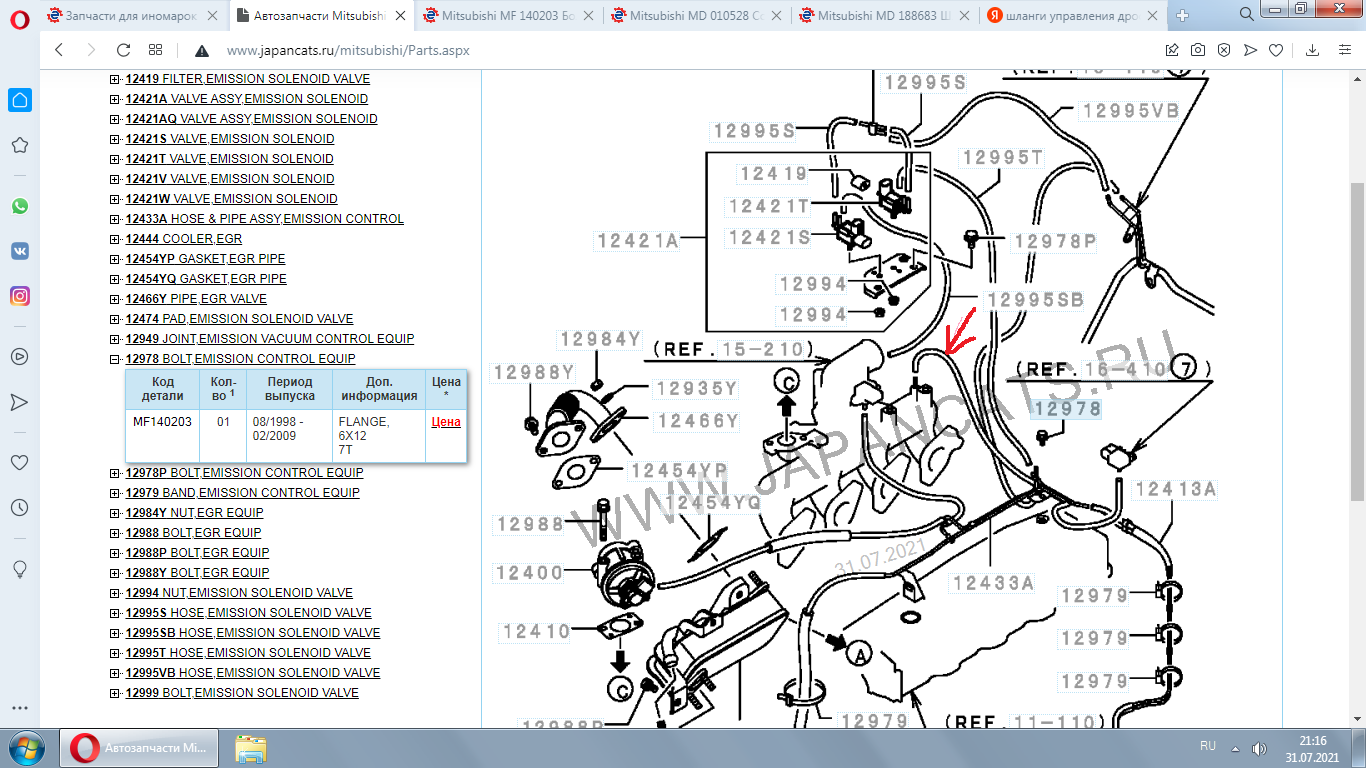Open sidebar setup three-dots menu
Screen dimensions: 1366x768
point(20,708)
